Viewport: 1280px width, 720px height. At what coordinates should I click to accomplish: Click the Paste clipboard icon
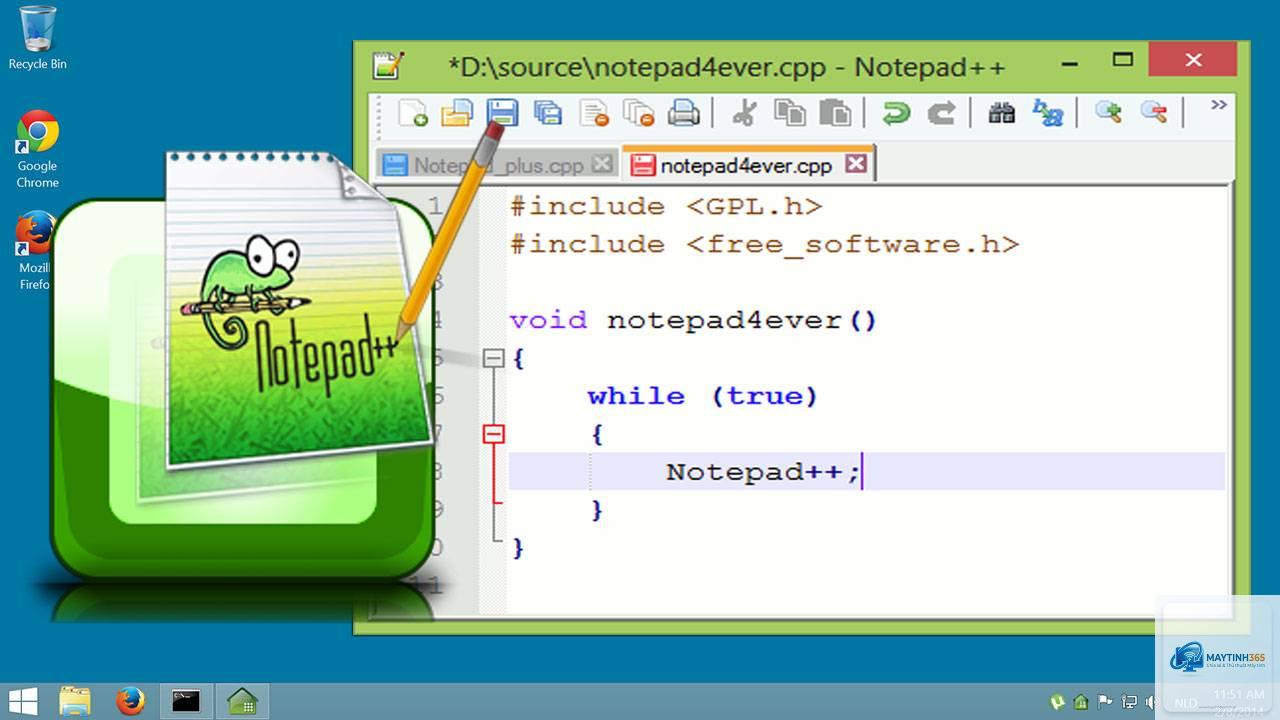pos(835,112)
